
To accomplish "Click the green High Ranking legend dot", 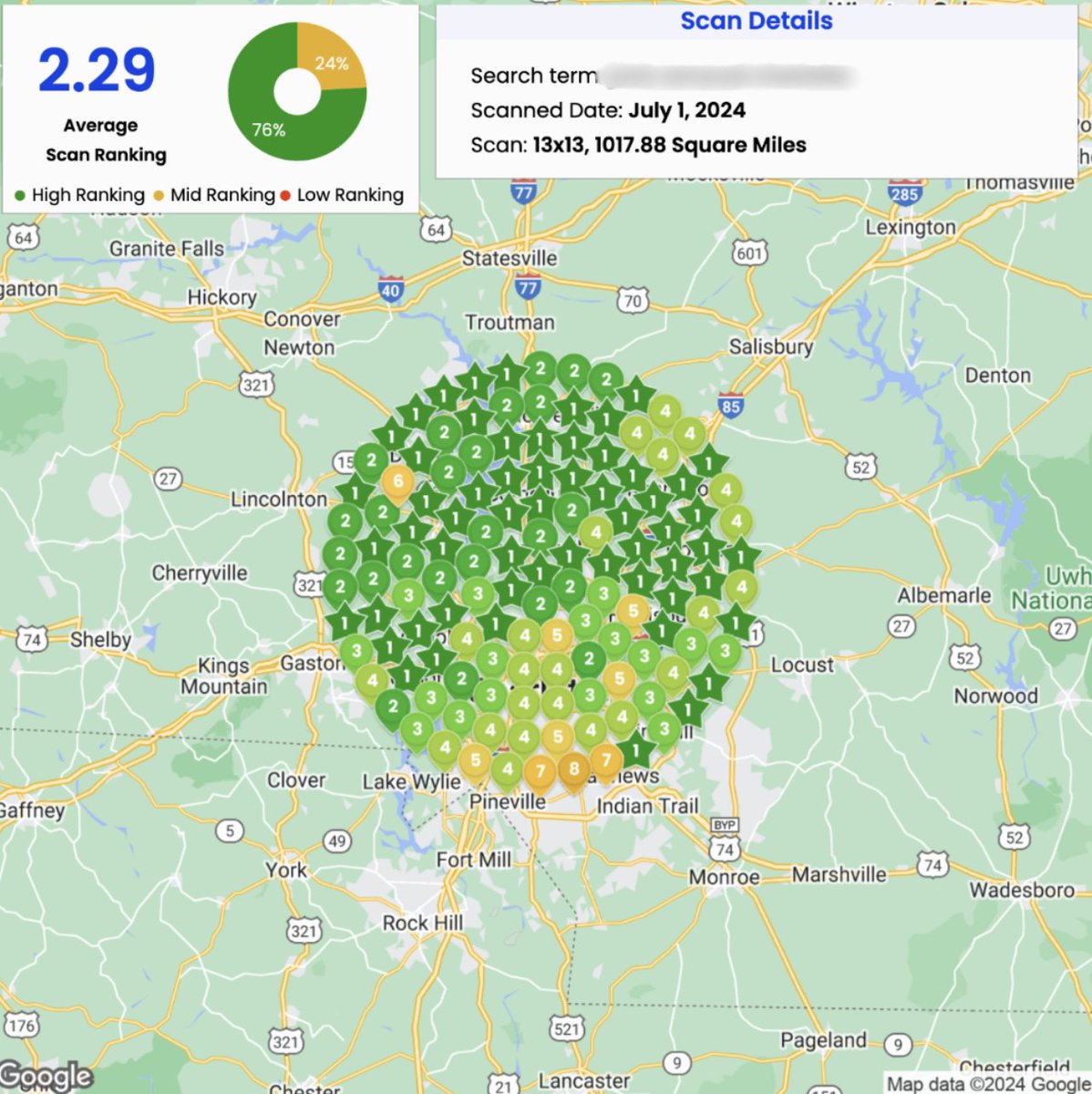I will pyautogui.click(x=20, y=195).
